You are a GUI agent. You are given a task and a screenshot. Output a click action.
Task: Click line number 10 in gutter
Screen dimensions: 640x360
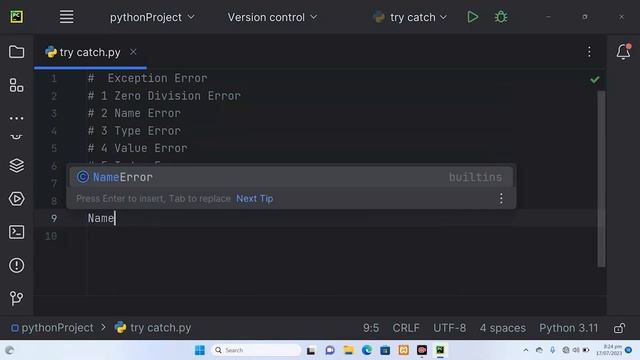[x=51, y=236]
